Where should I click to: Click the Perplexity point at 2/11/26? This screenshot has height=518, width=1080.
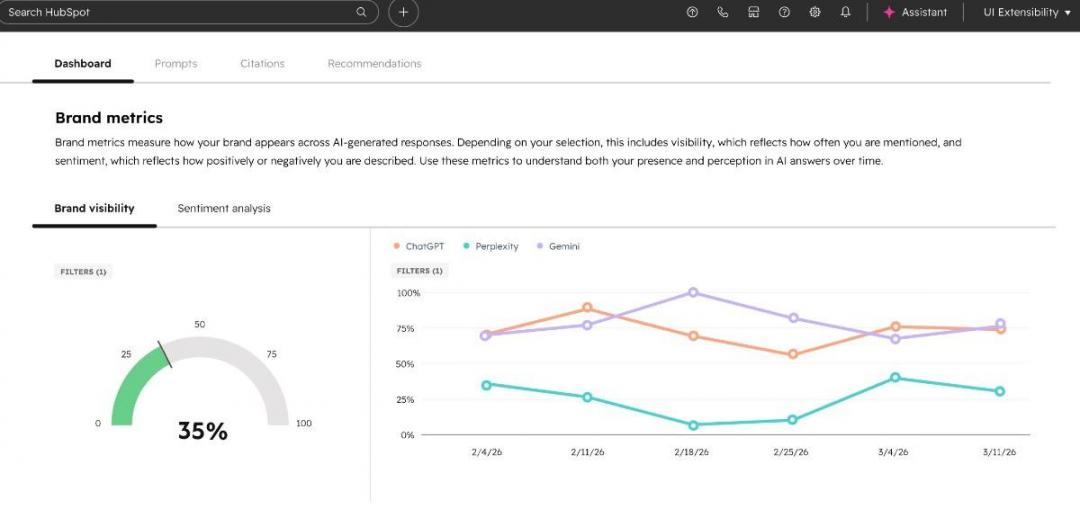588,397
